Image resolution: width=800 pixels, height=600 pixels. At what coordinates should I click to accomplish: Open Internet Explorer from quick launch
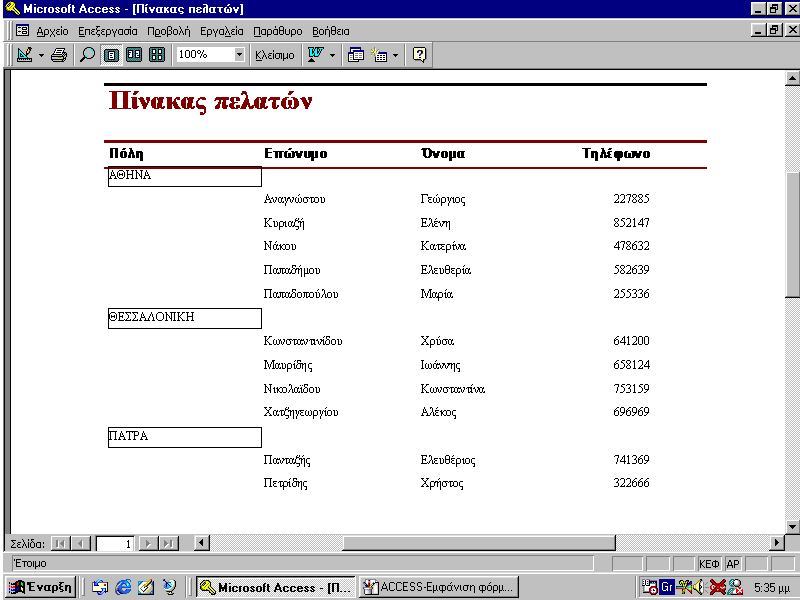[123, 587]
